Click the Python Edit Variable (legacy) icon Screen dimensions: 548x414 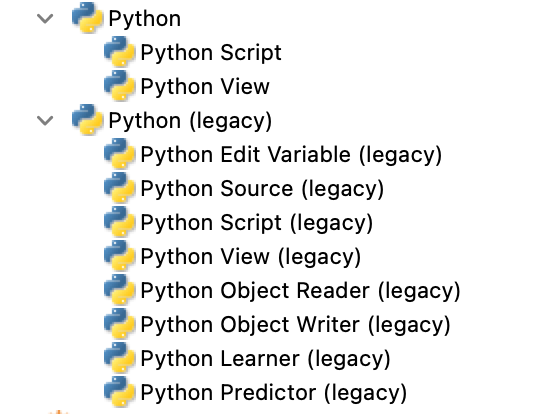(120, 154)
